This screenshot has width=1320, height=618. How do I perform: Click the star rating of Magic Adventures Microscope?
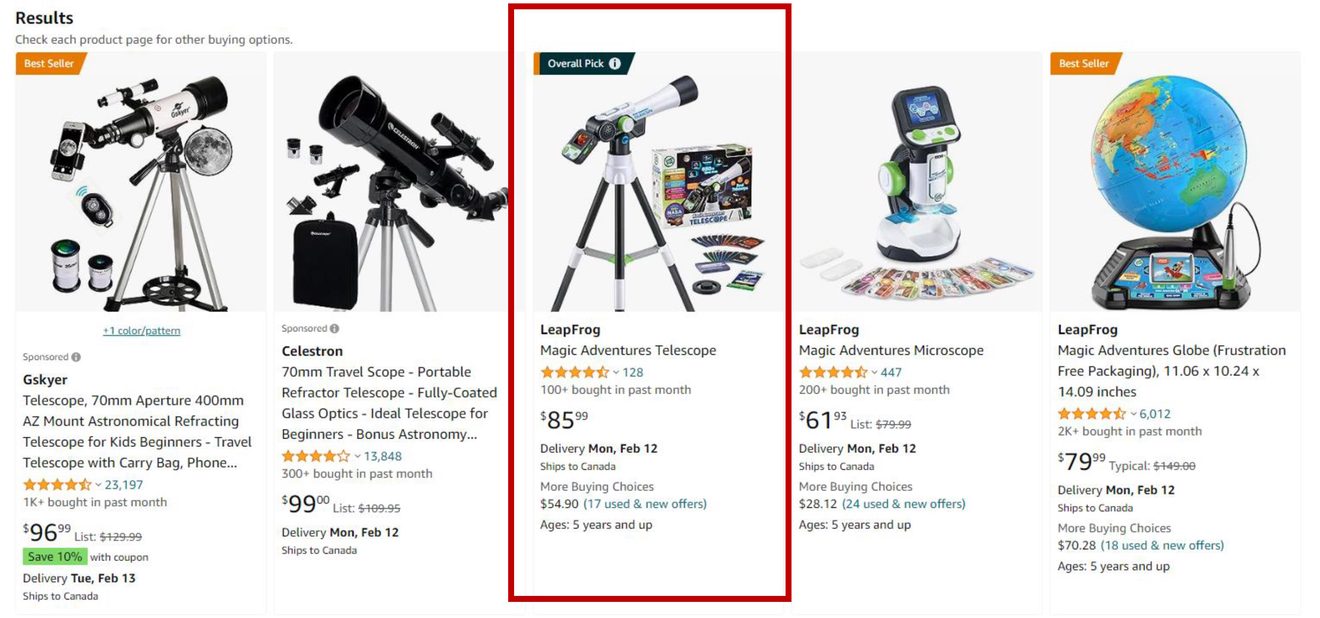click(833, 372)
